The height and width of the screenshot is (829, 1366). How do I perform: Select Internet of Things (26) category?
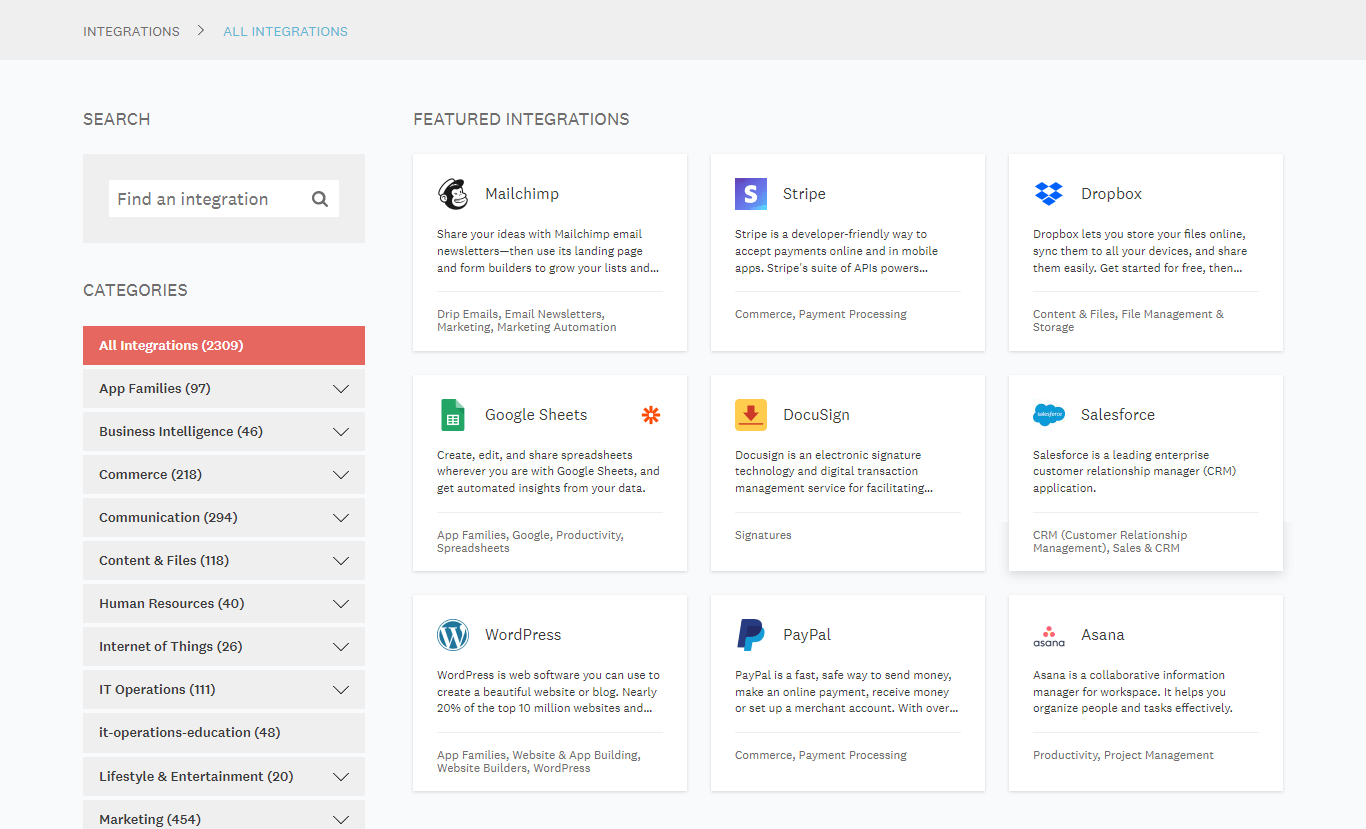[224, 646]
